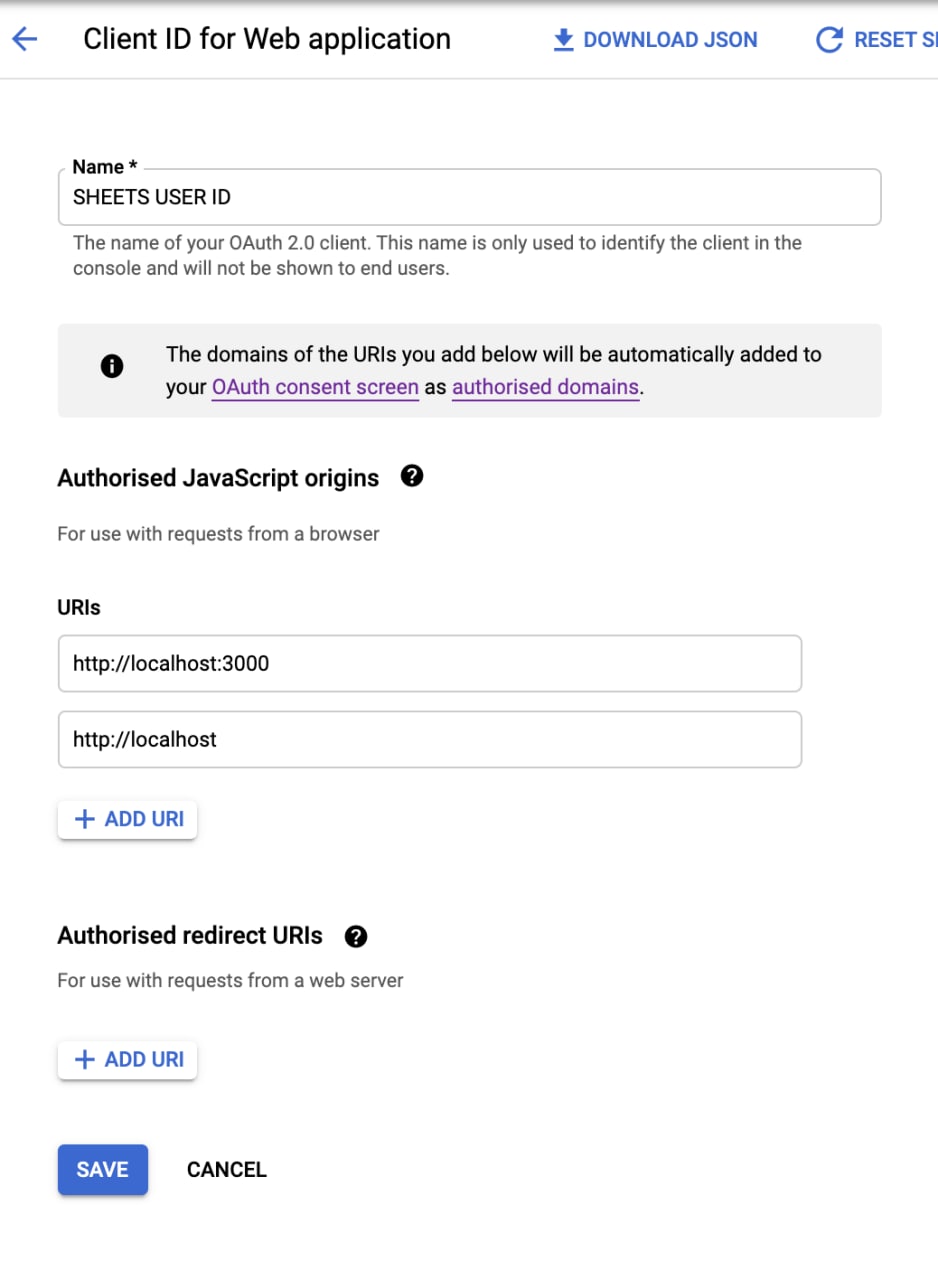Edit the http://localhost URI field

[430, 739]
